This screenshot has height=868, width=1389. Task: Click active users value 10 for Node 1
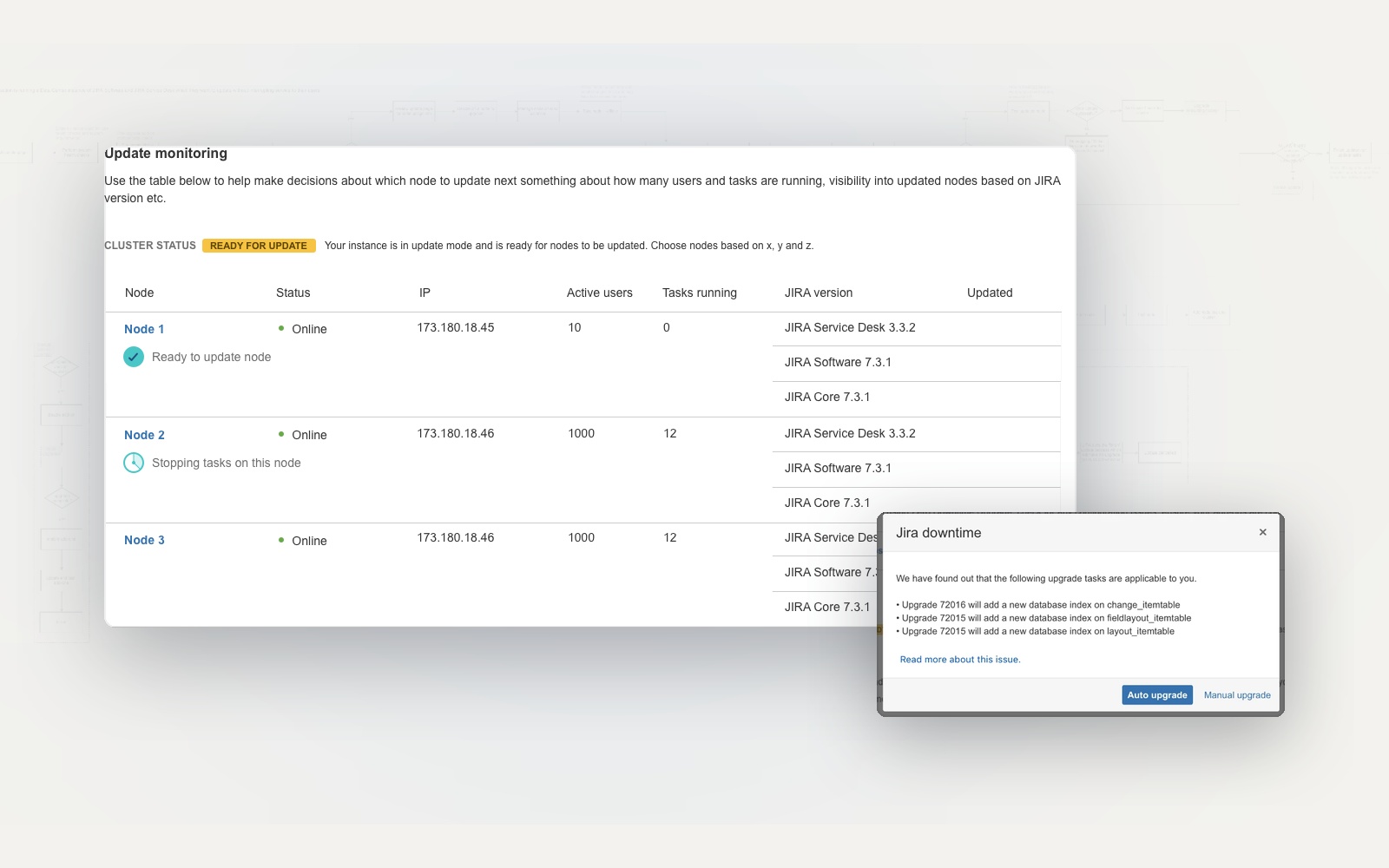(575, 327)
